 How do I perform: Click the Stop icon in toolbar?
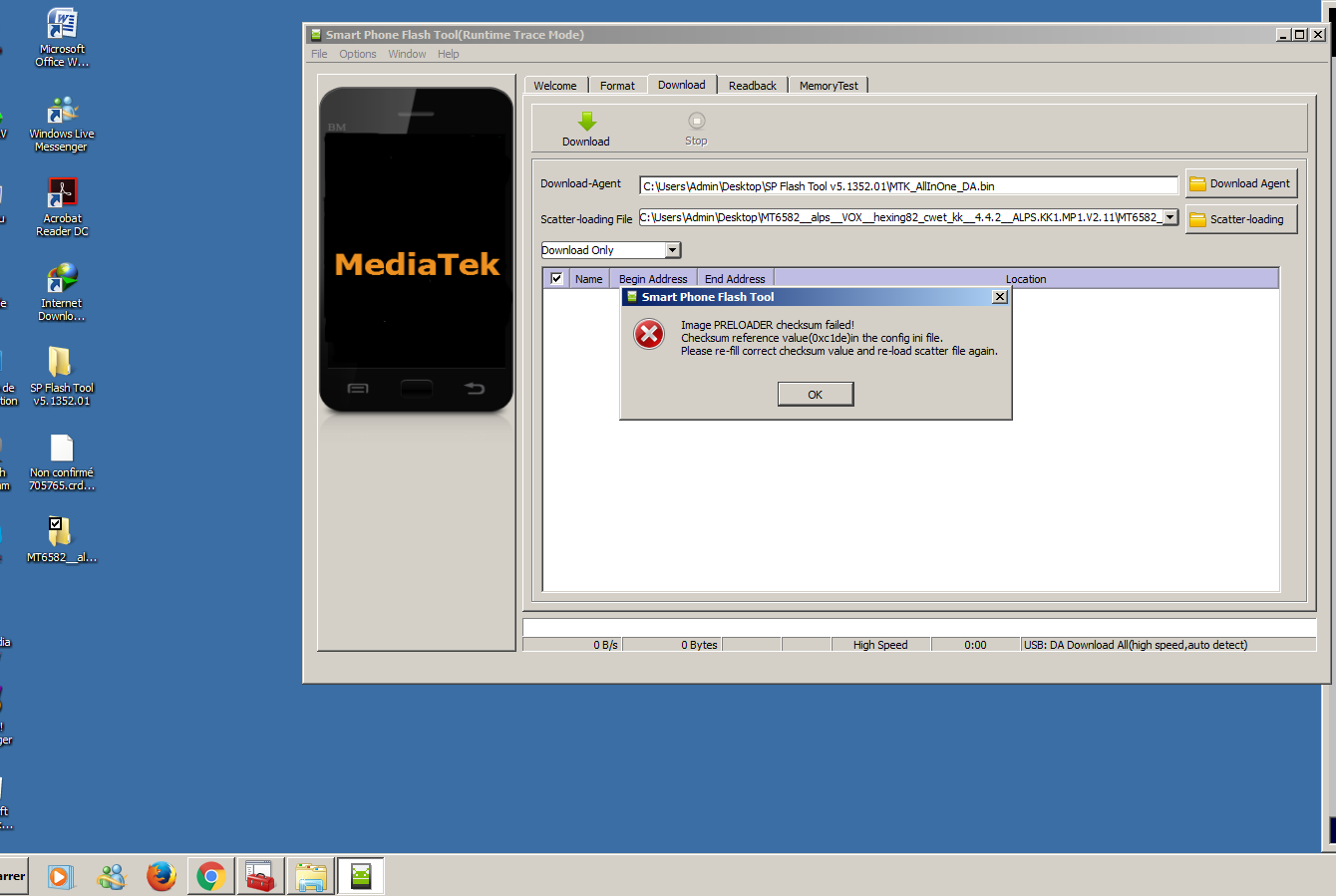pyautogui.click(x=696, y=122)
